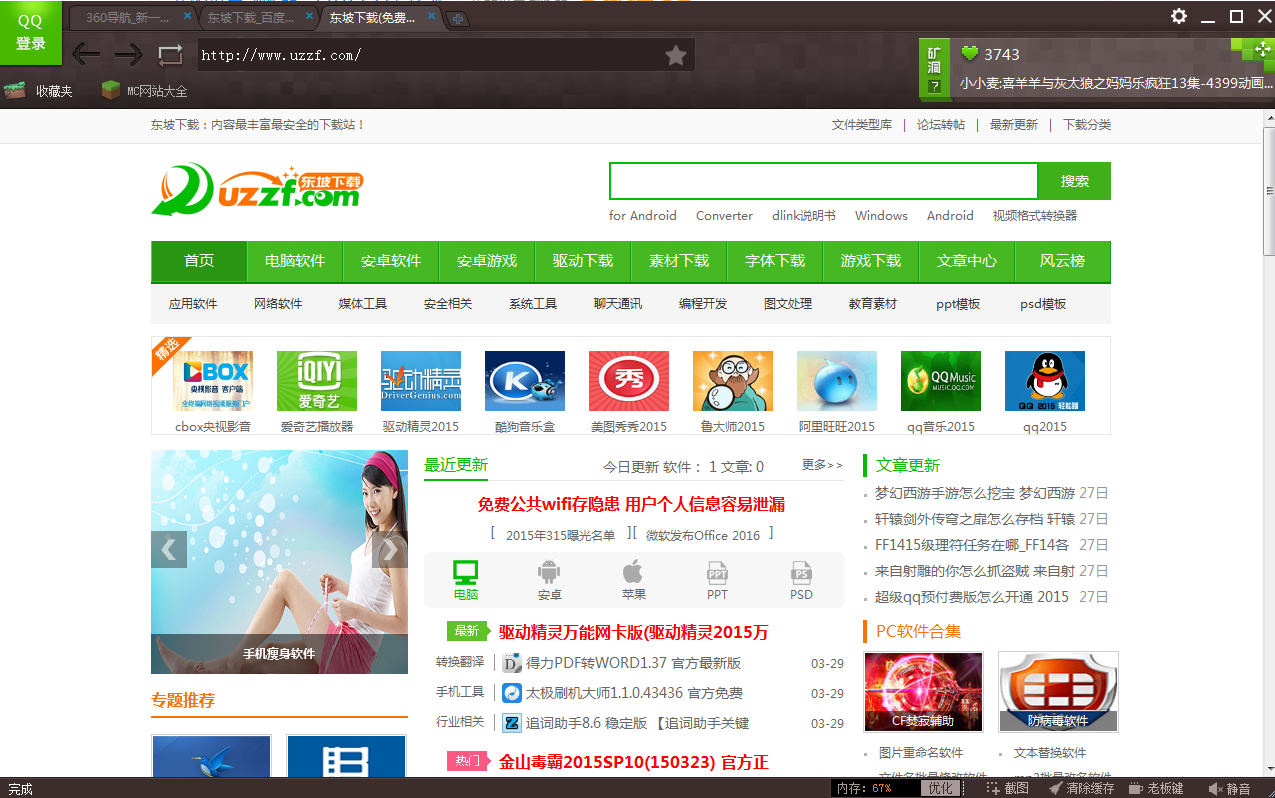The width and height of the screenshot is (1275, 798).
Task: Click the QQ登录 button
Action: click(x=30, y=32)
